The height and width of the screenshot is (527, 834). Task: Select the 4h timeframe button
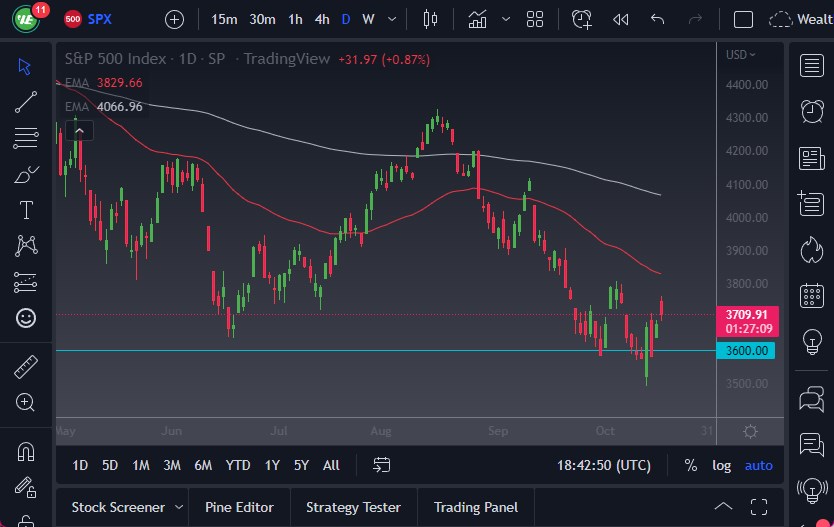tap(321, 19)
